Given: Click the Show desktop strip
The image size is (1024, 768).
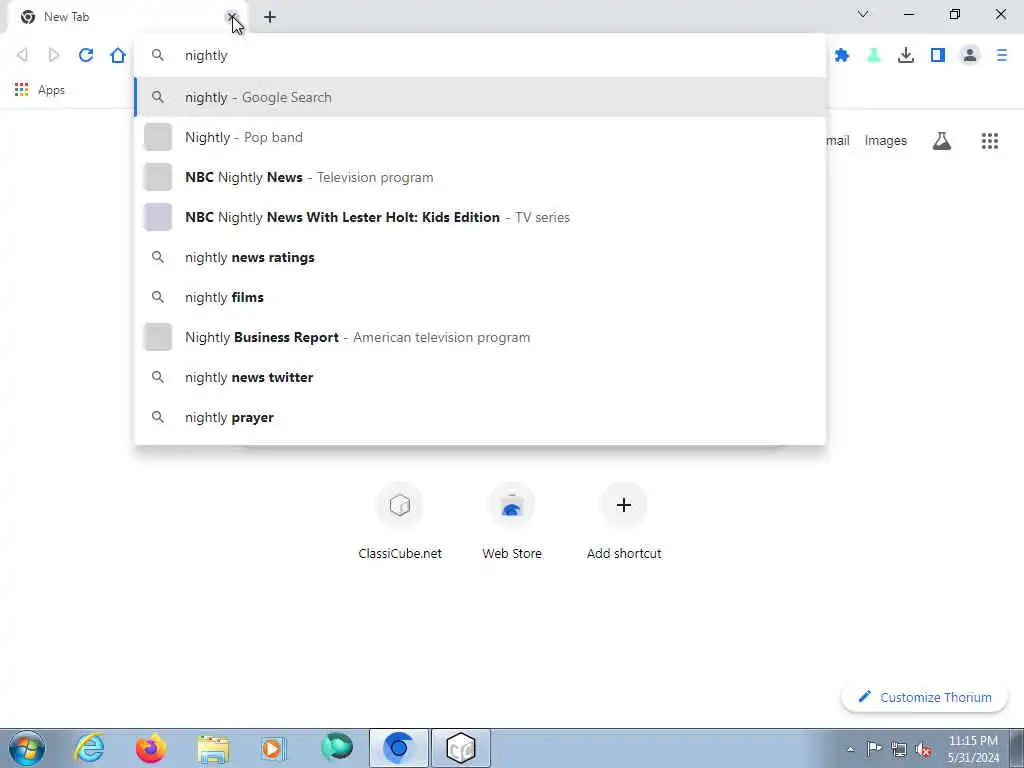Looking at the screenshot, I should coord(1017,748).
